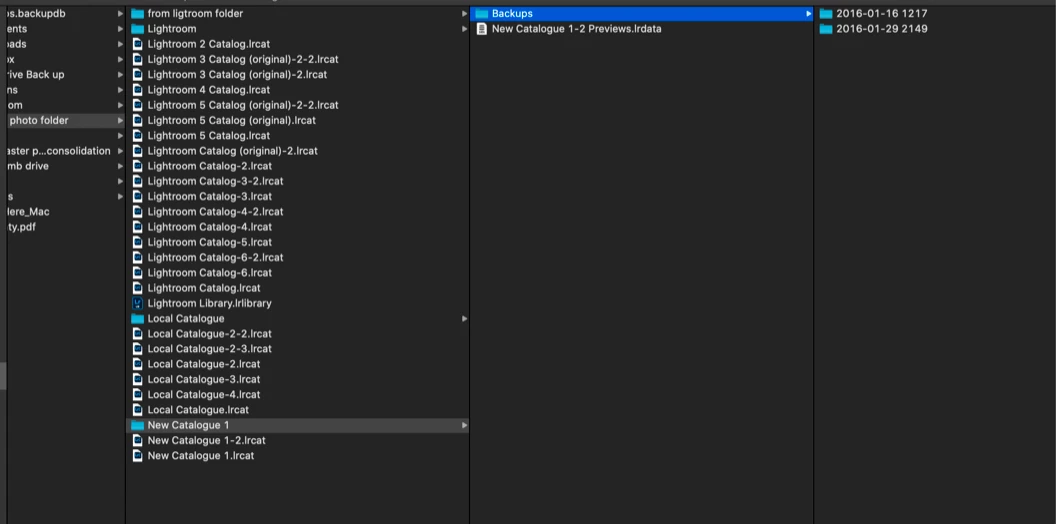Click the Local Catalogue folder icon

coord(137,319)
